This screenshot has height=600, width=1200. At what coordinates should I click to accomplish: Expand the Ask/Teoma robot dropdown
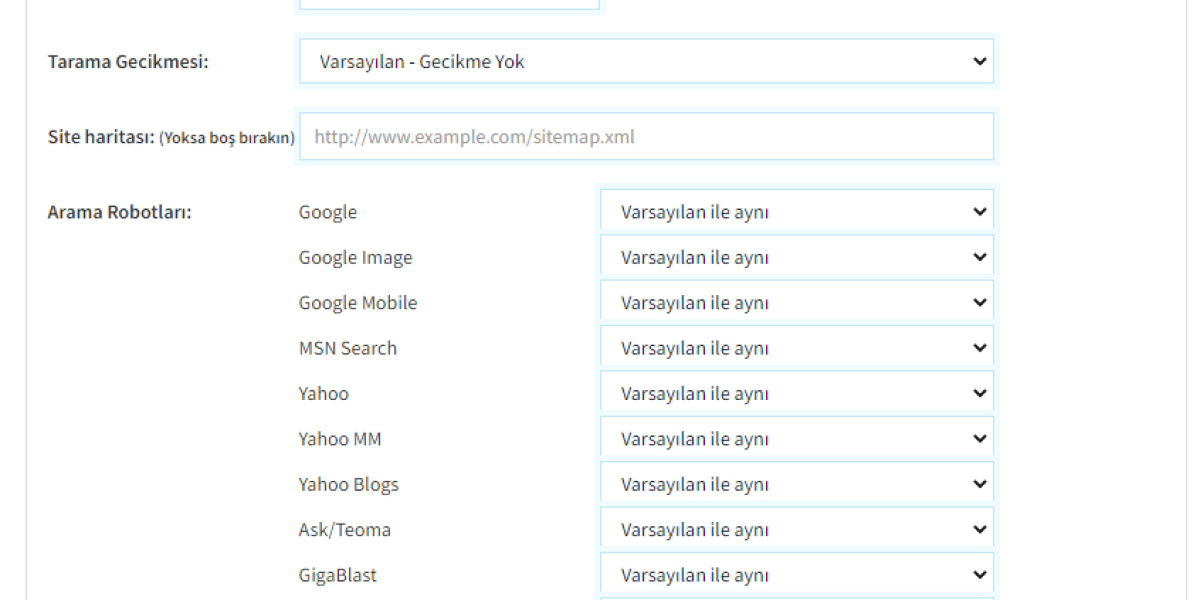(797, 529)
